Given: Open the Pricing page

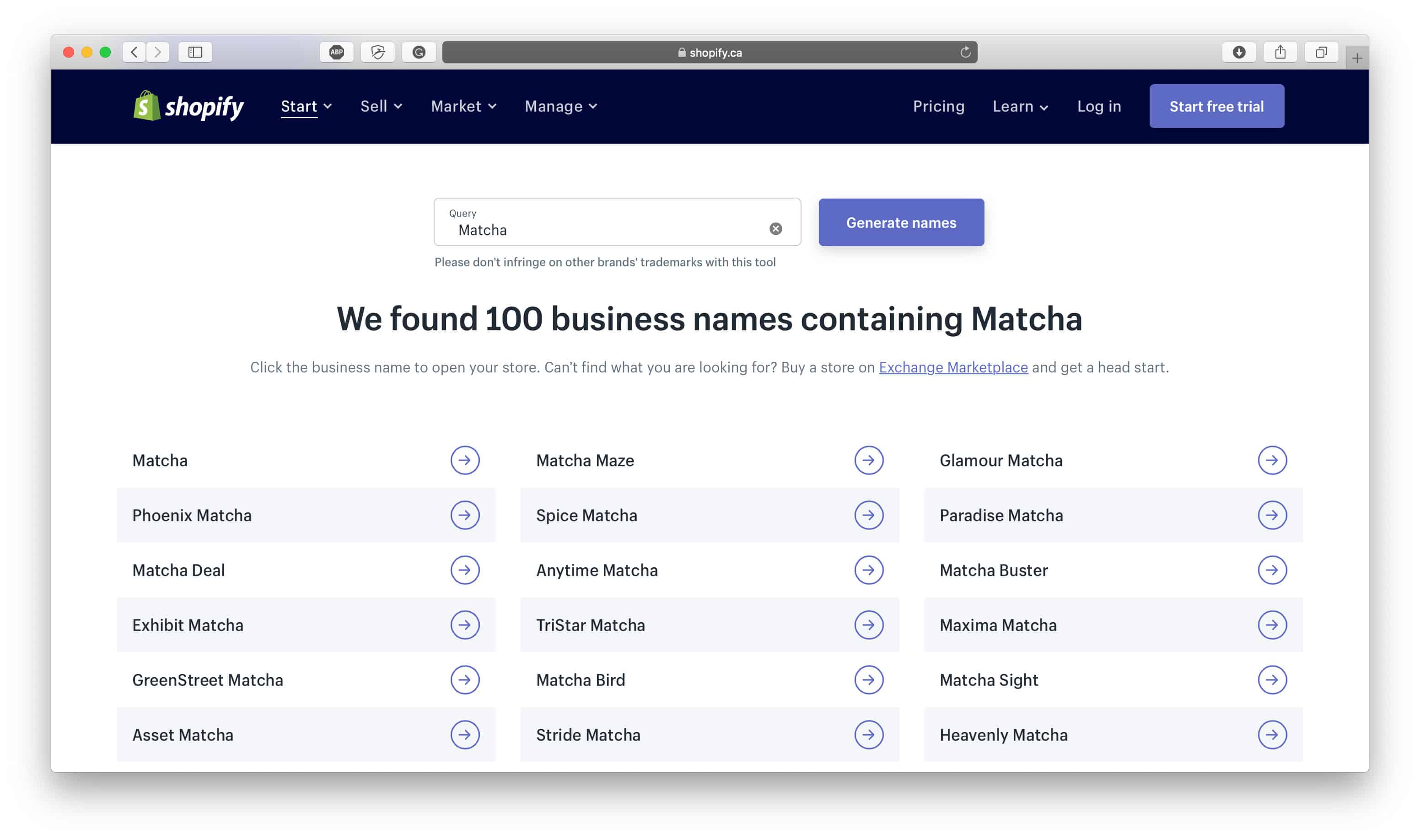Looking at the screenshot, I should (938, 107).
